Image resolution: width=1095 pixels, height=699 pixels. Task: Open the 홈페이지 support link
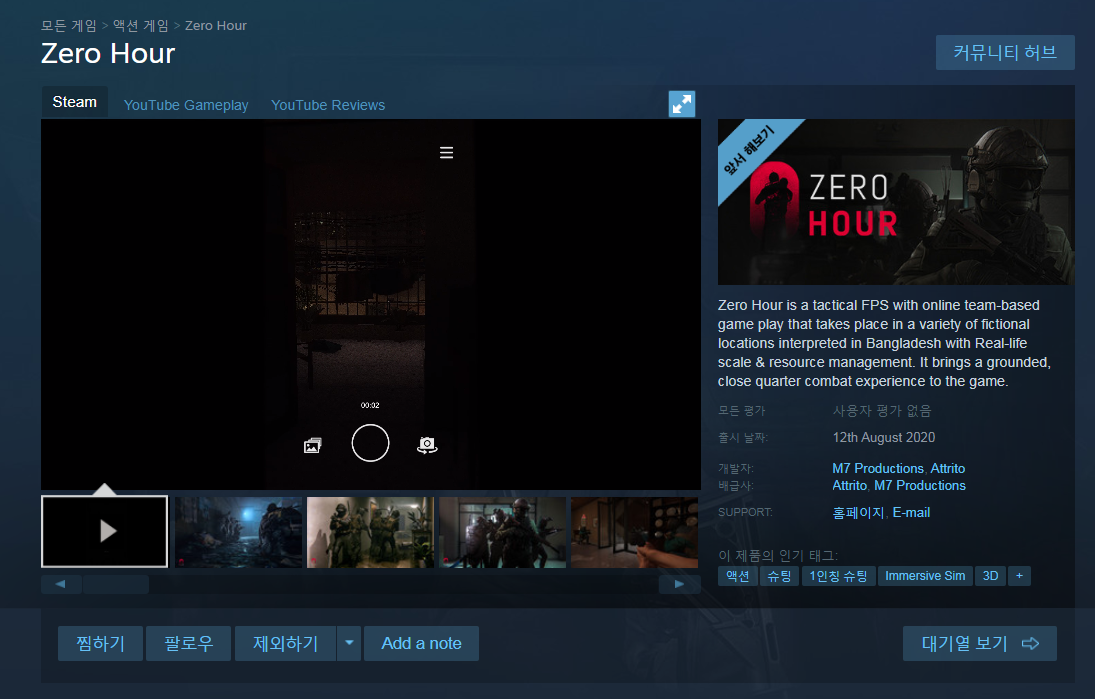pyautogui.click(x=858, y=513)
